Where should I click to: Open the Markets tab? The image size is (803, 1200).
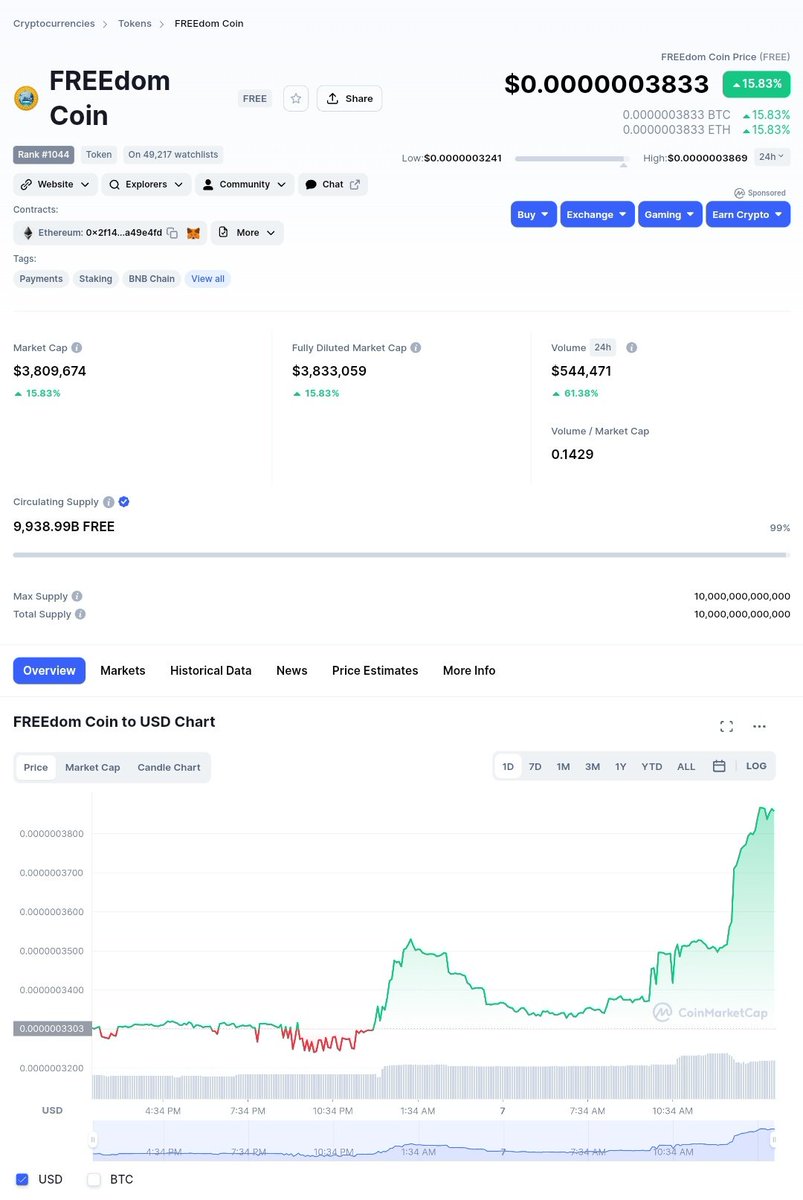[123, 670]
